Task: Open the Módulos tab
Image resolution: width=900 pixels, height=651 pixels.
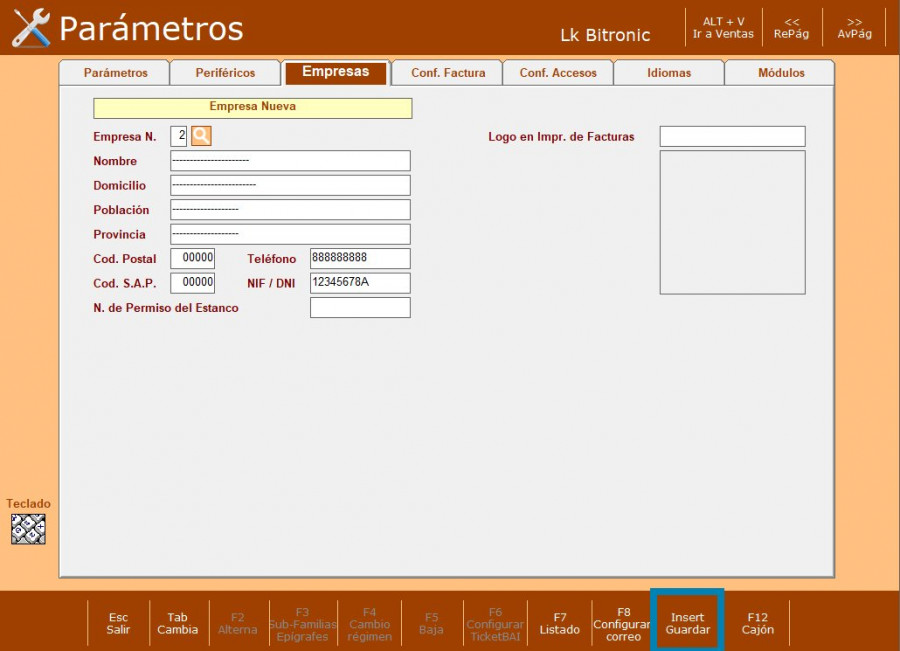Action: pos(780,73)
